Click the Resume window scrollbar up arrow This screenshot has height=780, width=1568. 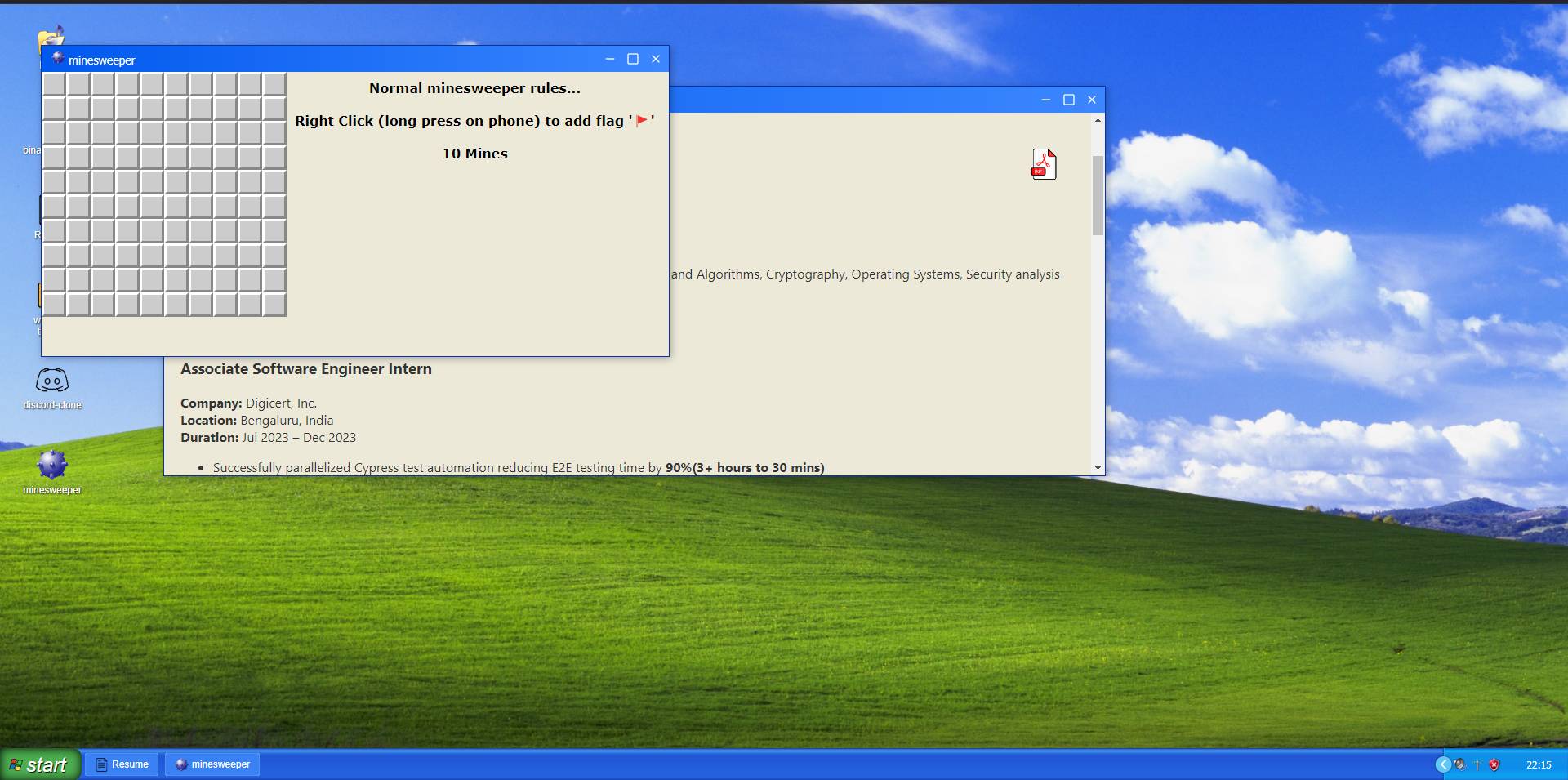pyautogui.click(x=1098, y=120)
